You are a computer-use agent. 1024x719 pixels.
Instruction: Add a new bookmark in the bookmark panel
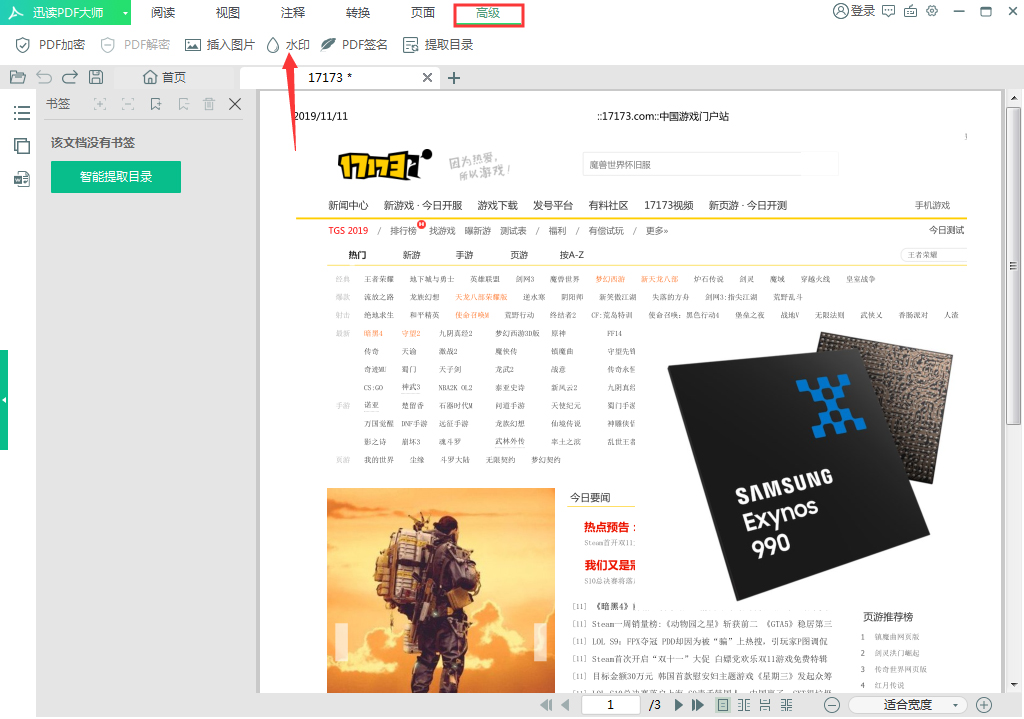coord(155,103)
